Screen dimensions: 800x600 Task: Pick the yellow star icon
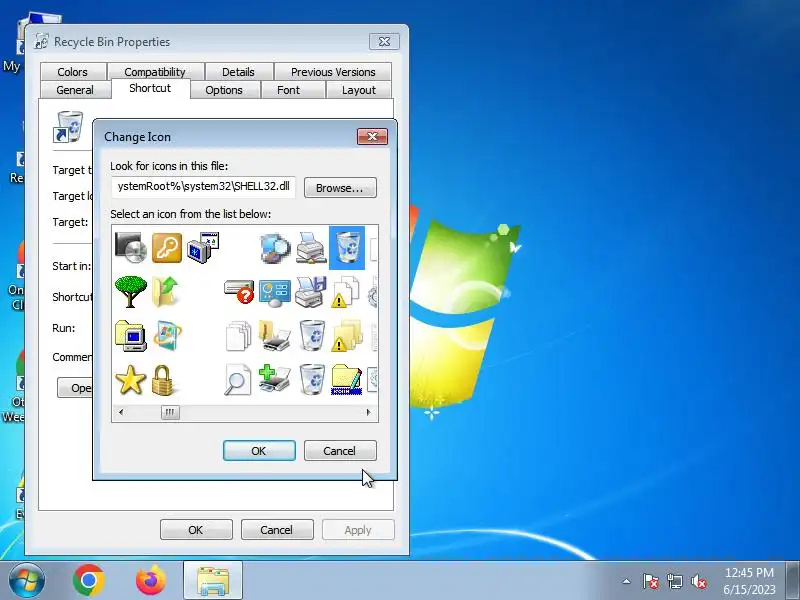pos(131,380)
